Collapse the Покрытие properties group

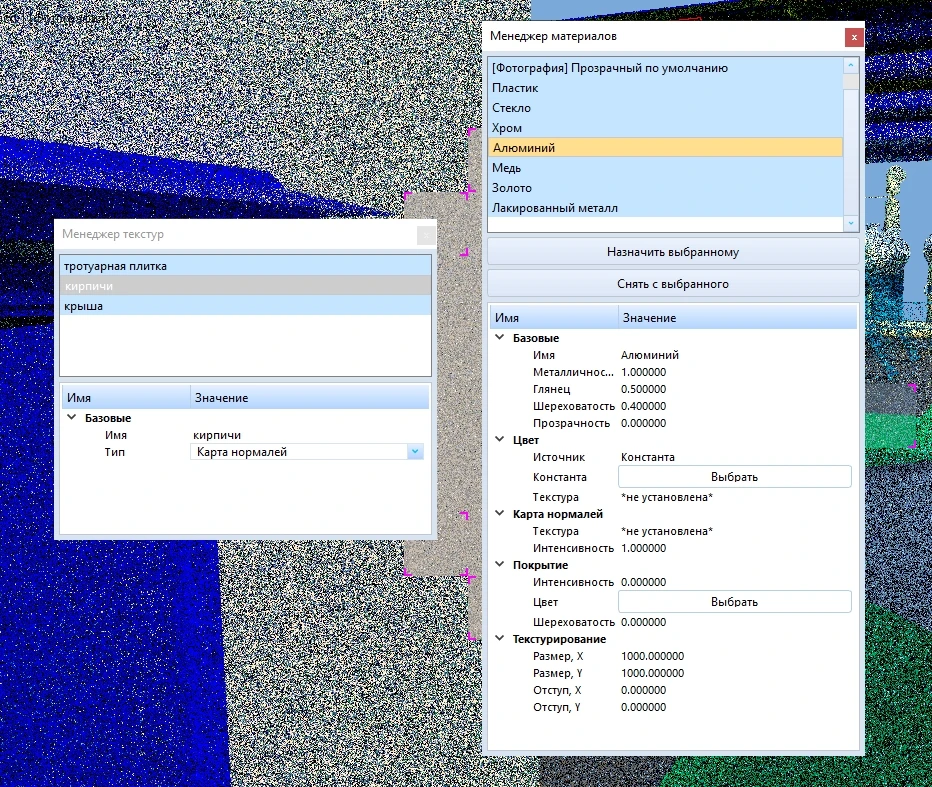tap(500, 565)
